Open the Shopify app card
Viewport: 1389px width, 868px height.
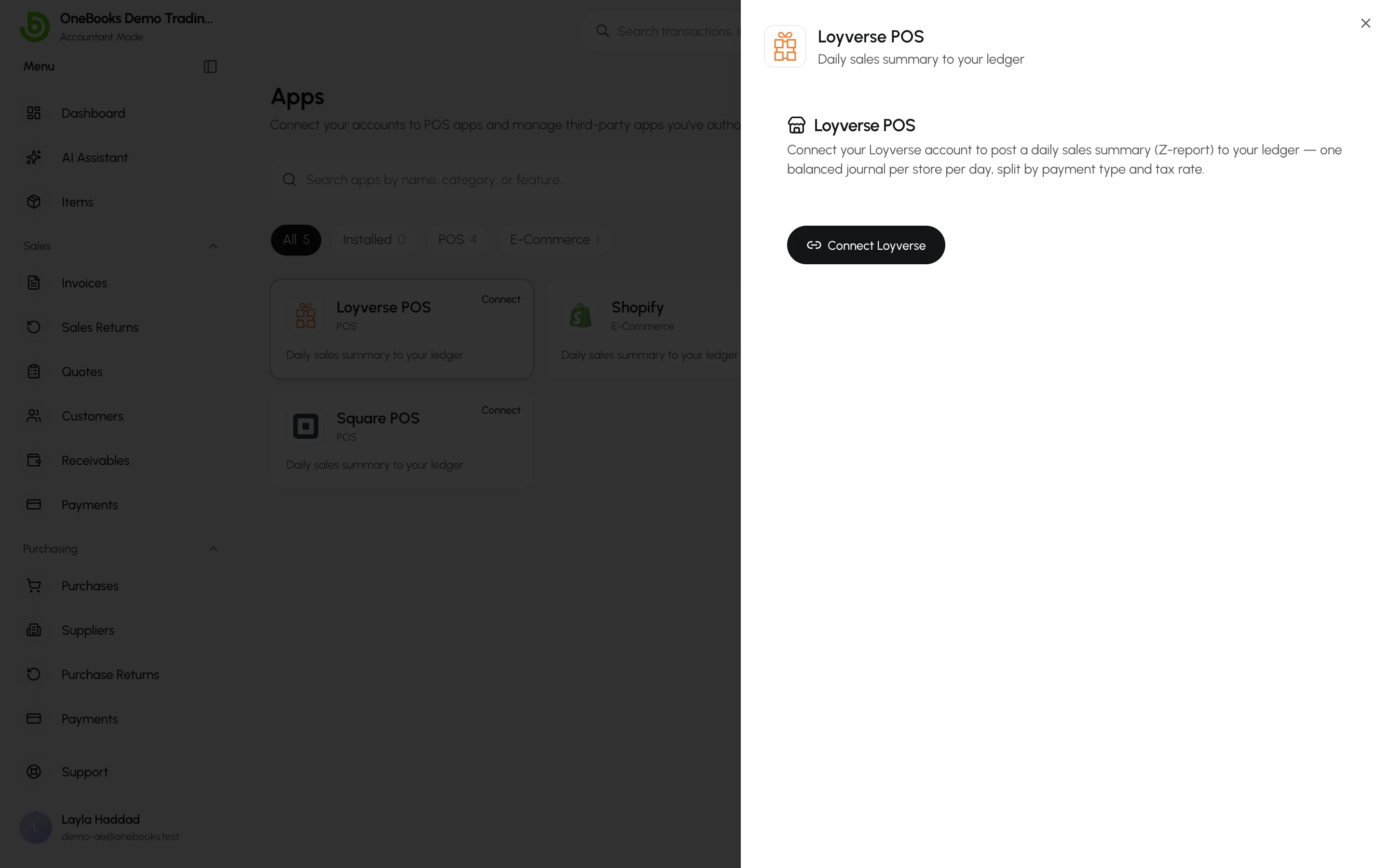[x=643, y=329]
